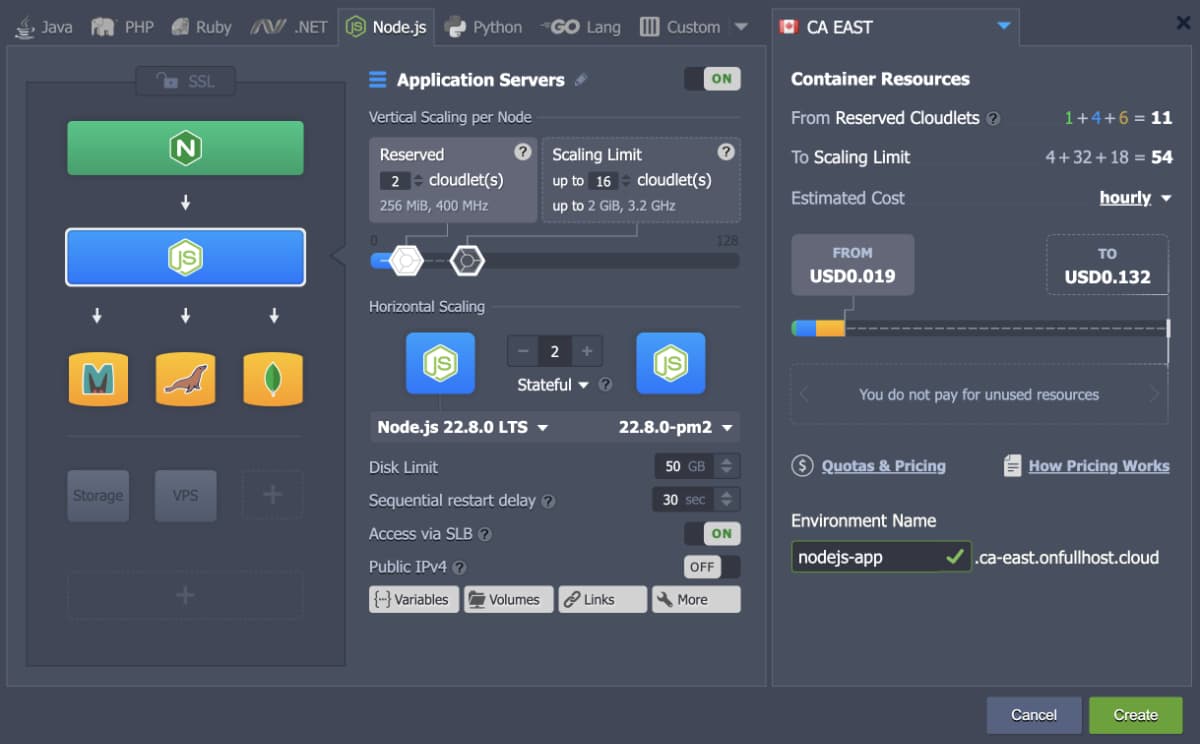Edit Application Servers name with pencil icon
This screenshot has height=744, width=1200.
tap(581, 80)
